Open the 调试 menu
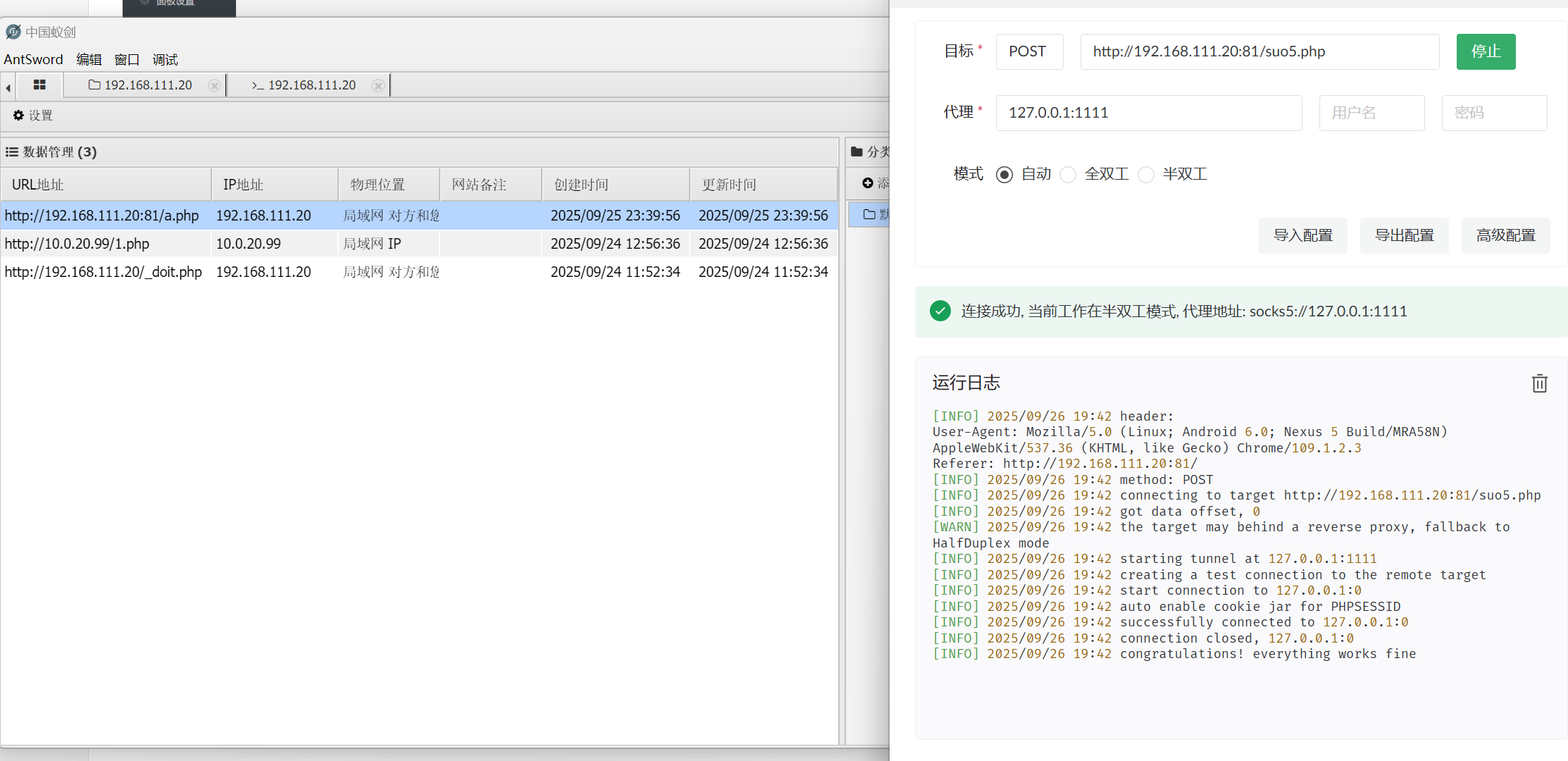 [x=165, y=60]
